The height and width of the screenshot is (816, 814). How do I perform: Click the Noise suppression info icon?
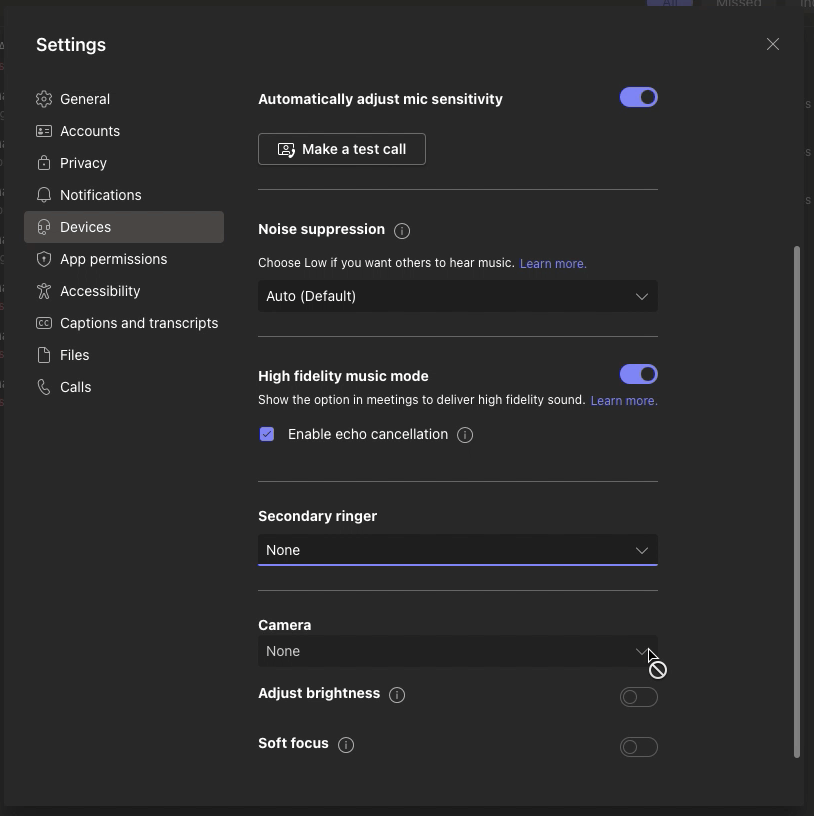(x=402, y=231)
